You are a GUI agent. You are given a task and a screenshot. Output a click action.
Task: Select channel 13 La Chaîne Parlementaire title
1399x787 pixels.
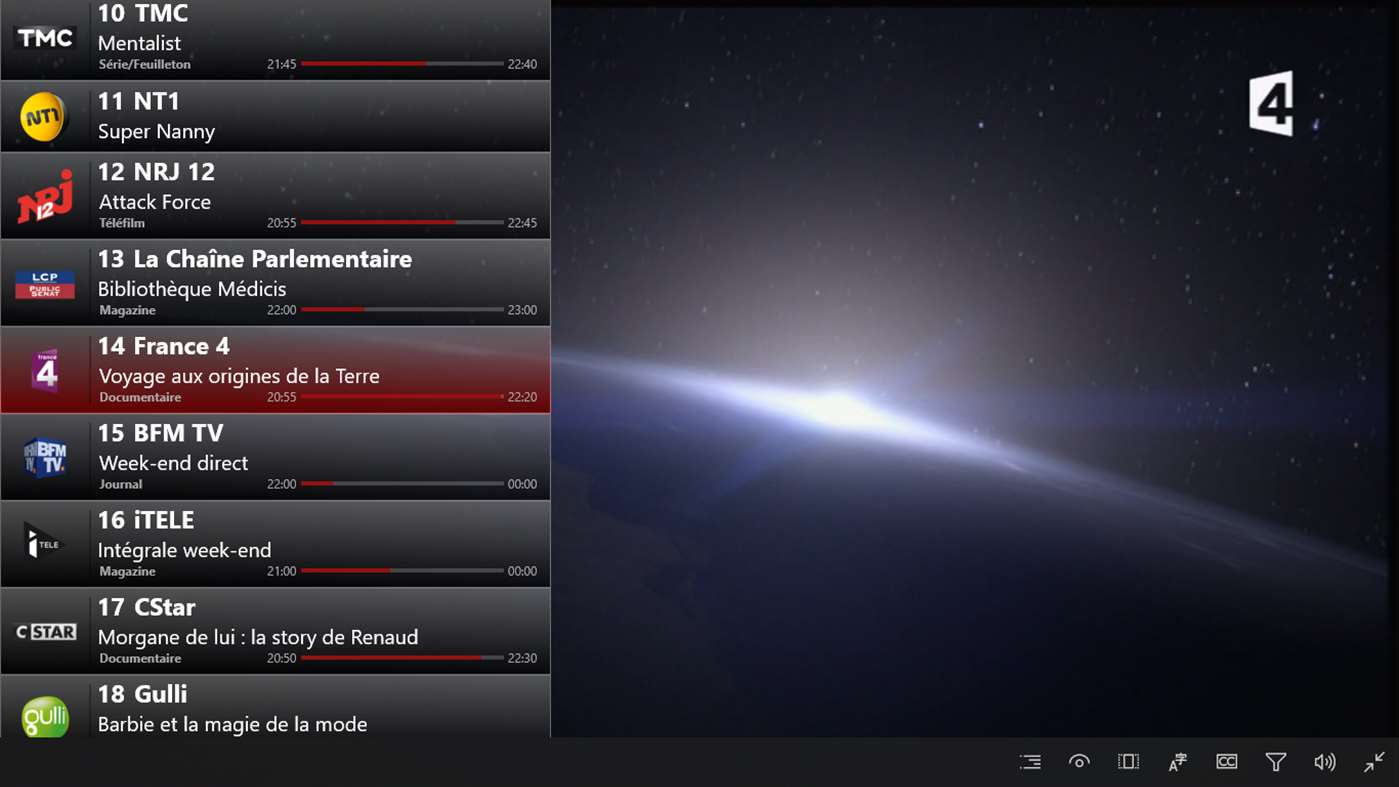click(255, 259)
